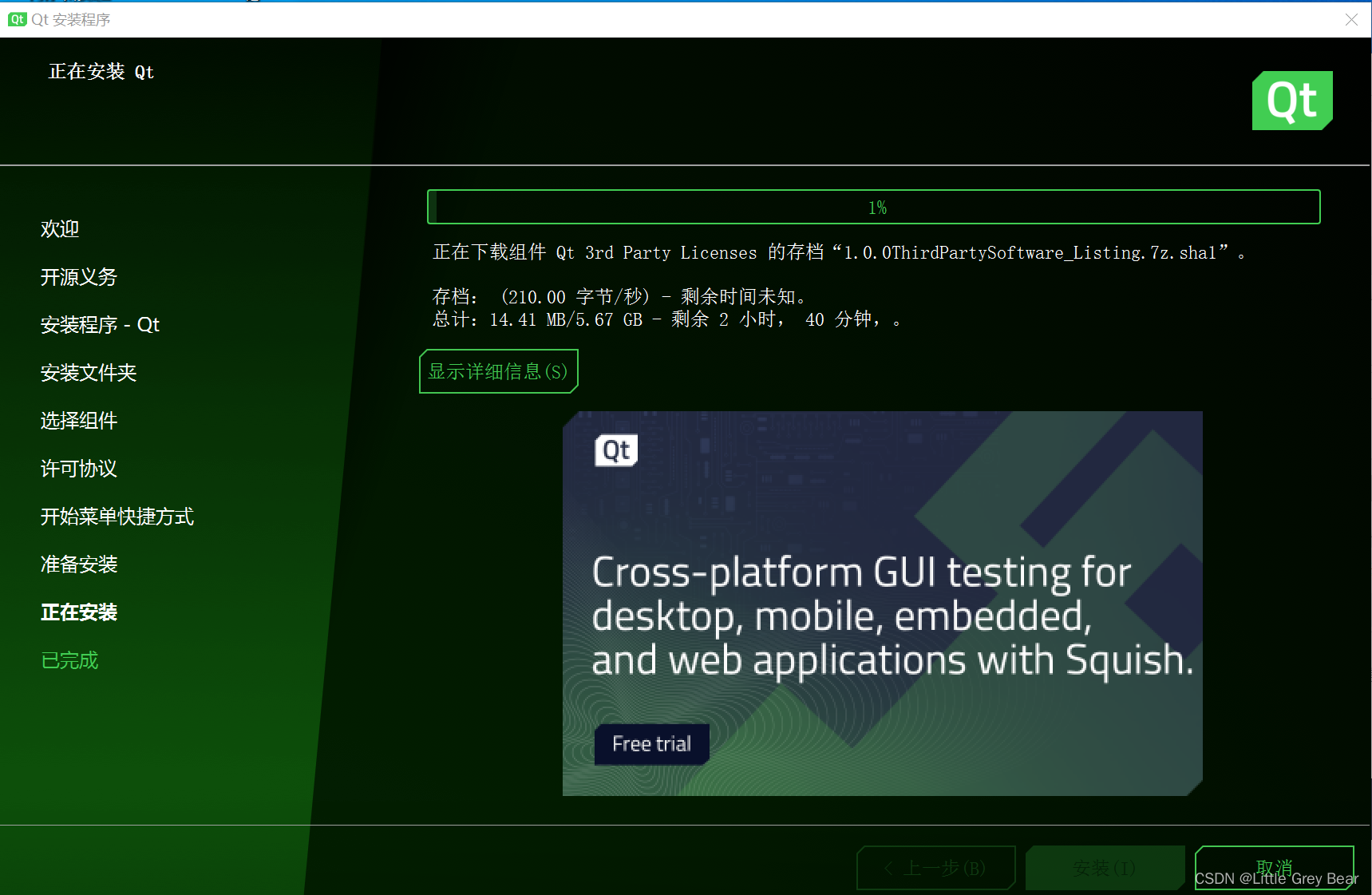Click the Free trial button for Squish
This screenshot has height=895, width=1372.
tap(650, 743)
